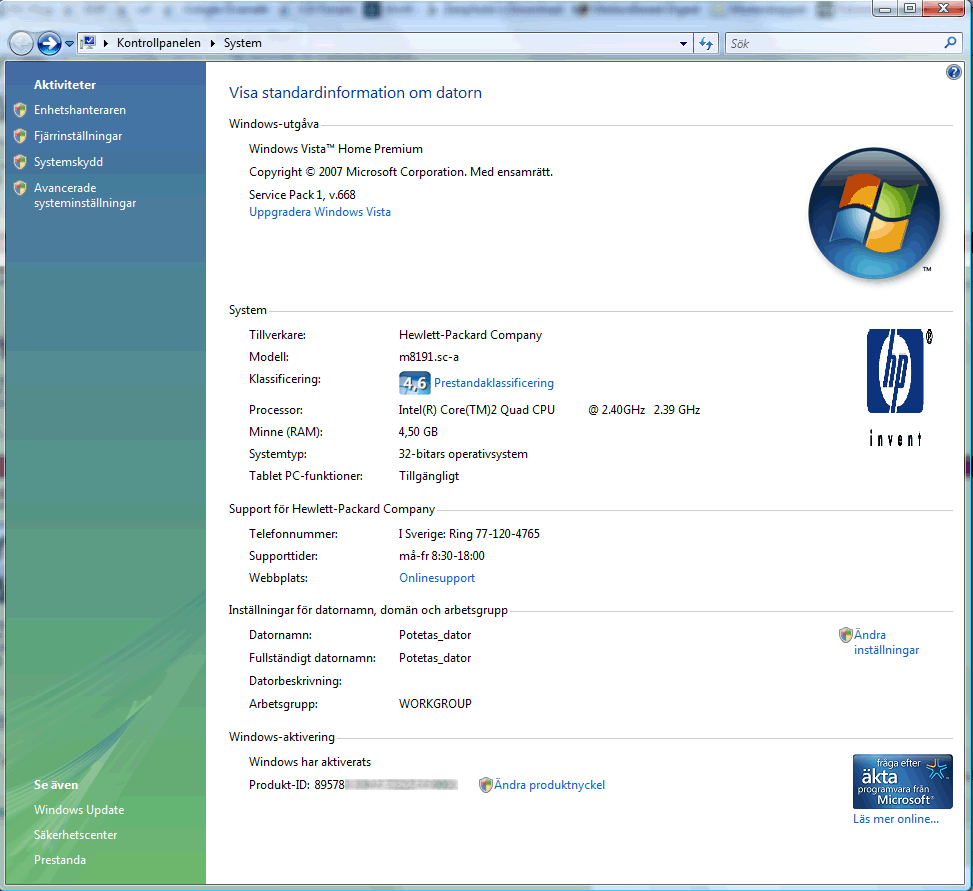Click the Refresh button beside address bar
Screen dimensions: 973x891
[706, 43]
